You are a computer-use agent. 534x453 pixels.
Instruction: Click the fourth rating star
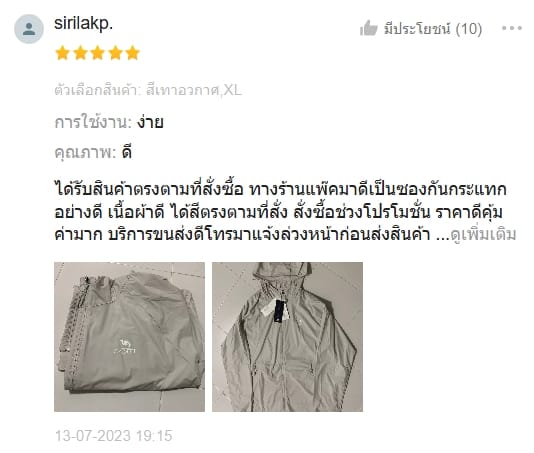click(115, 53)
